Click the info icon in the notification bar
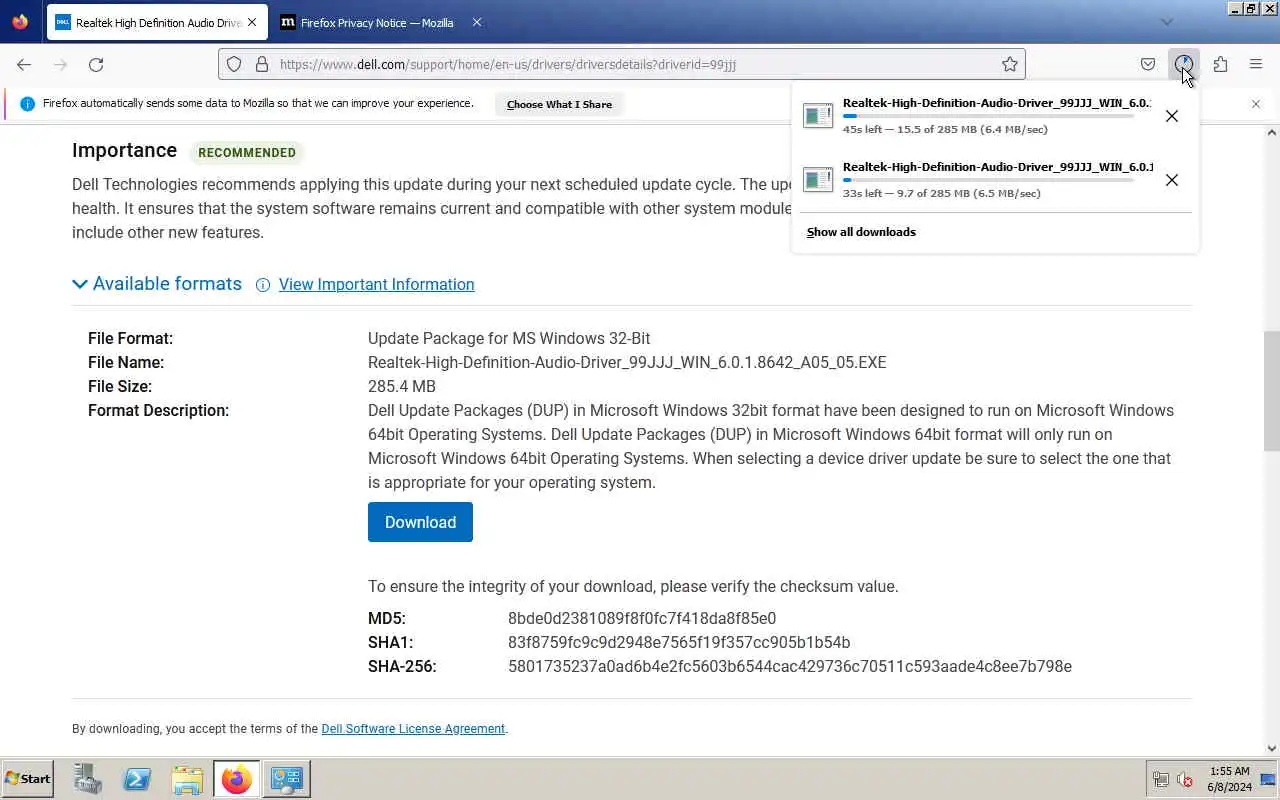 tap(27, 104)
